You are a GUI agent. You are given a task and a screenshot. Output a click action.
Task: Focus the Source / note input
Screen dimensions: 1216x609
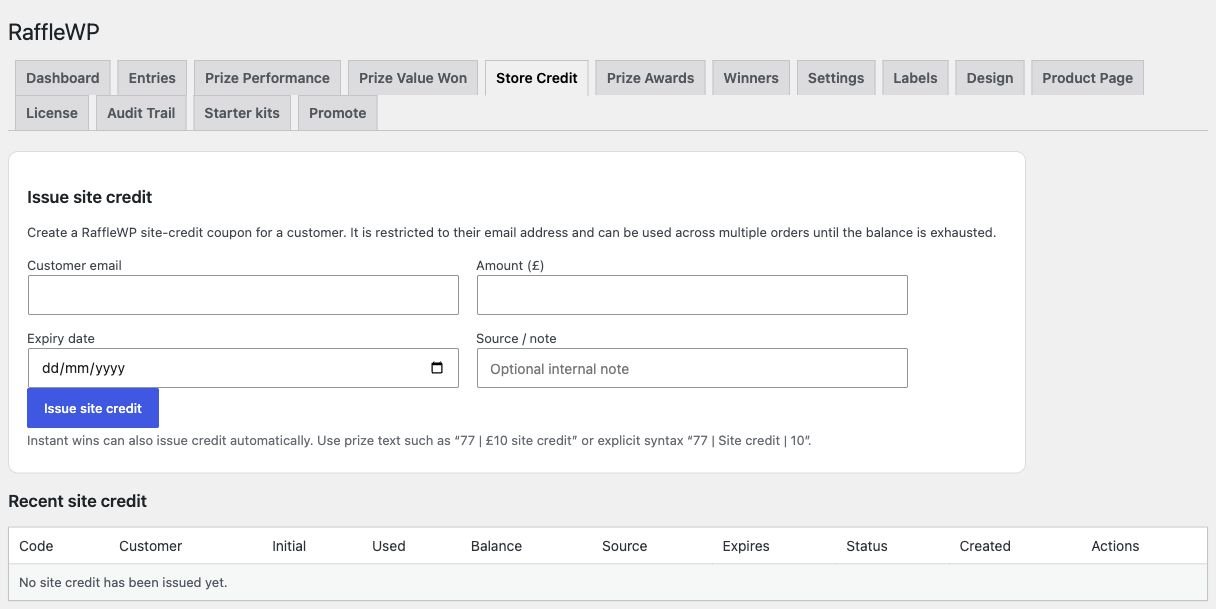coord(692,368)
